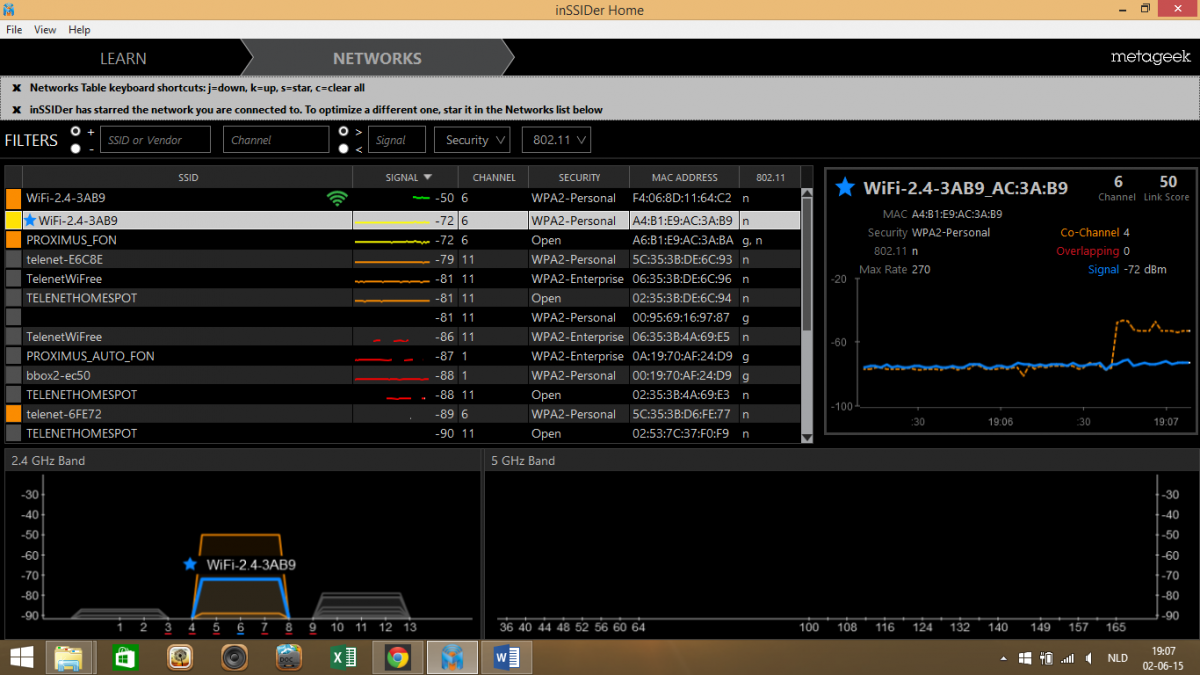Screen dimensions: 1200x675
Task: Click the star in the 2.4 GHz chart
Action: point(190,564)
